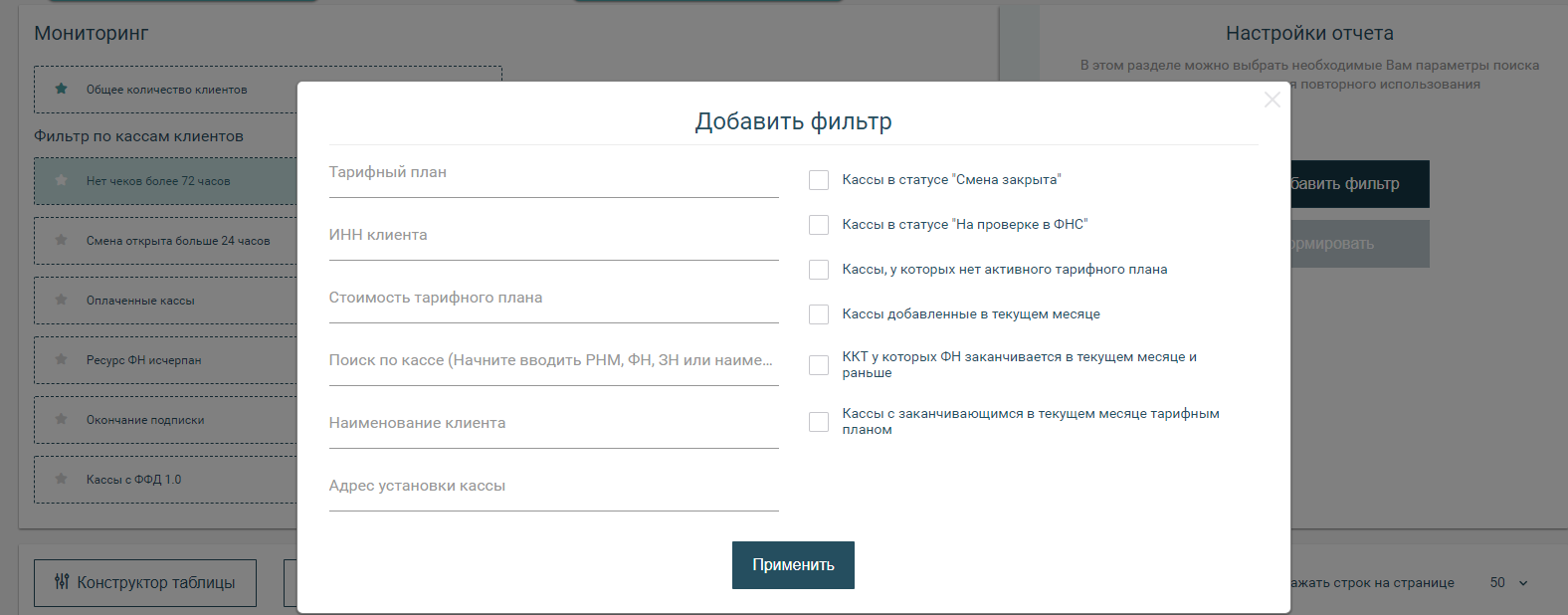This screenshot has width=1568, height=615.
Task: Check 'Кассы в статусе На проверке в ФНС'
Action: tap(819, 225)
